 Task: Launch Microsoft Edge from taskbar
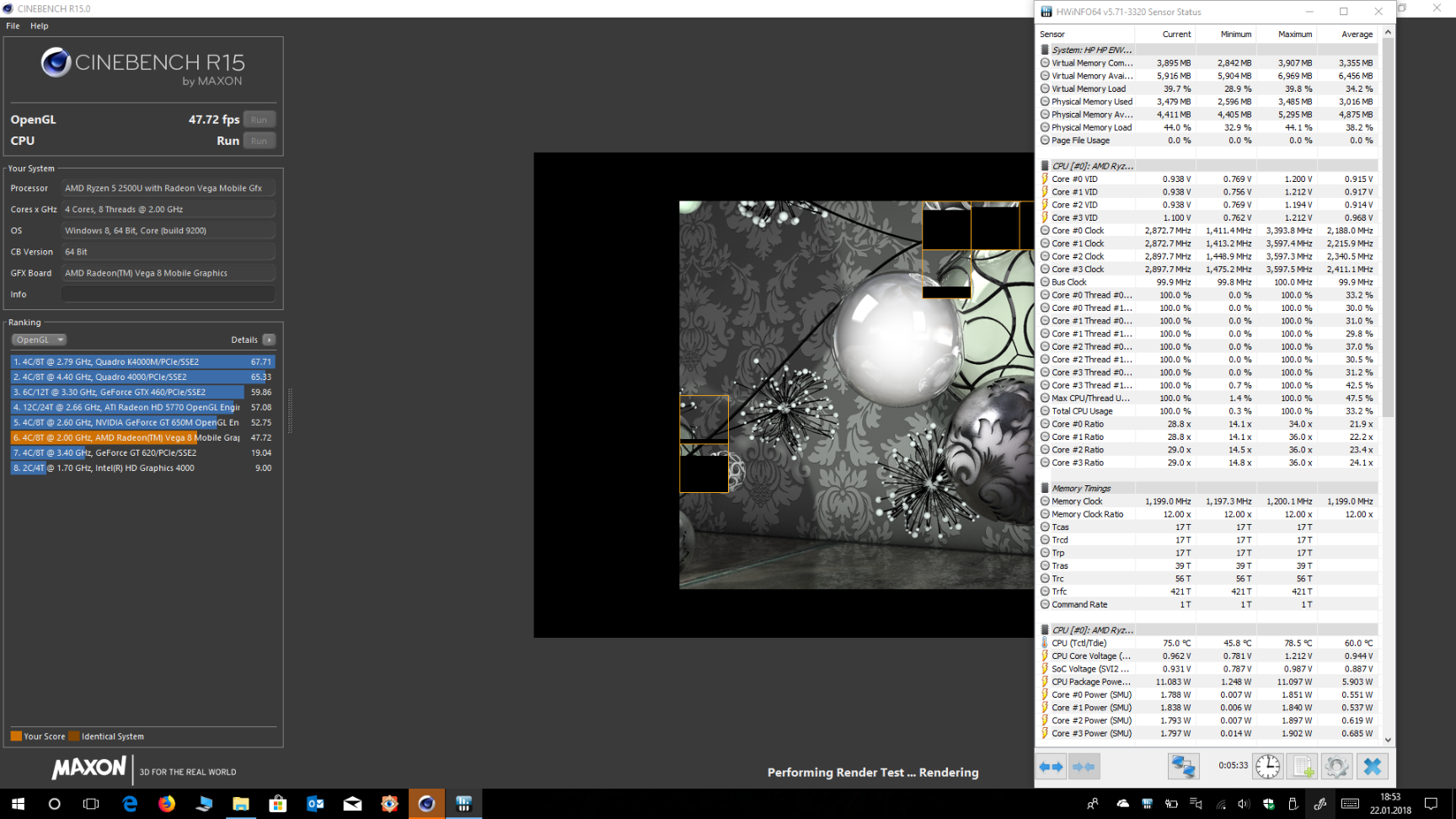(130, 804)
